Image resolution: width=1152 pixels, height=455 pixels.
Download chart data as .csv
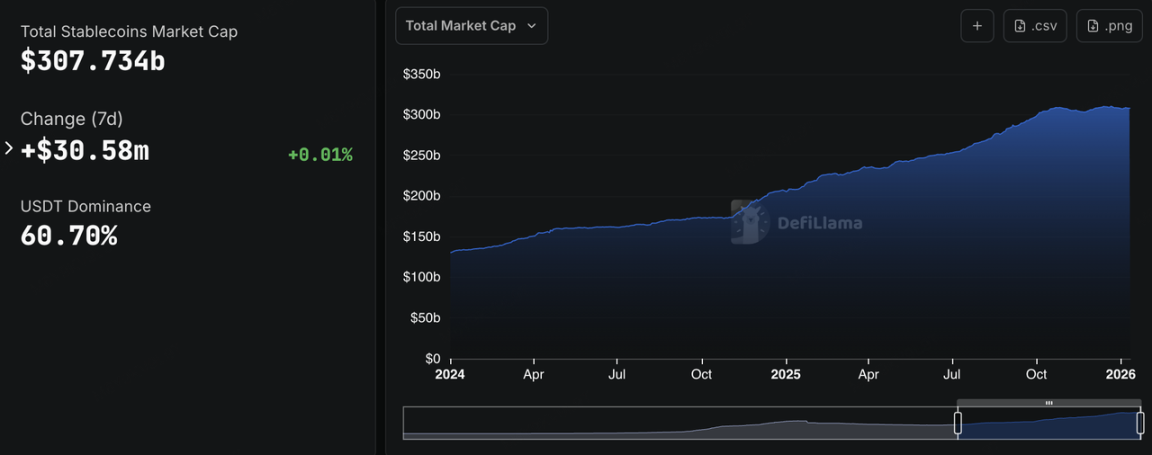(x=1035, y=26)
